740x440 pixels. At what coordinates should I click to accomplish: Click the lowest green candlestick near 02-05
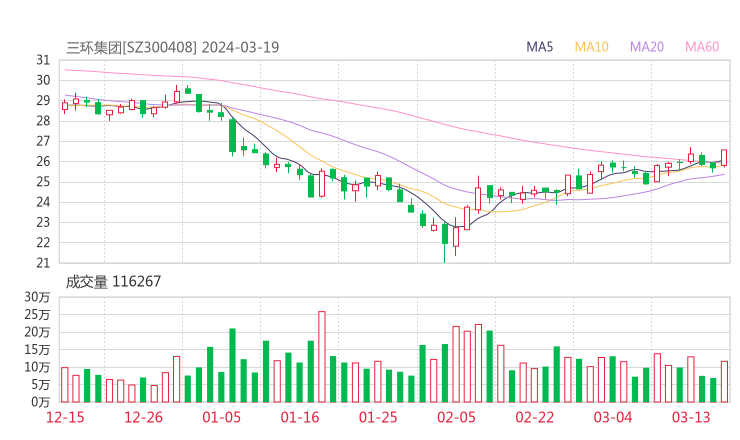[445, 243]
